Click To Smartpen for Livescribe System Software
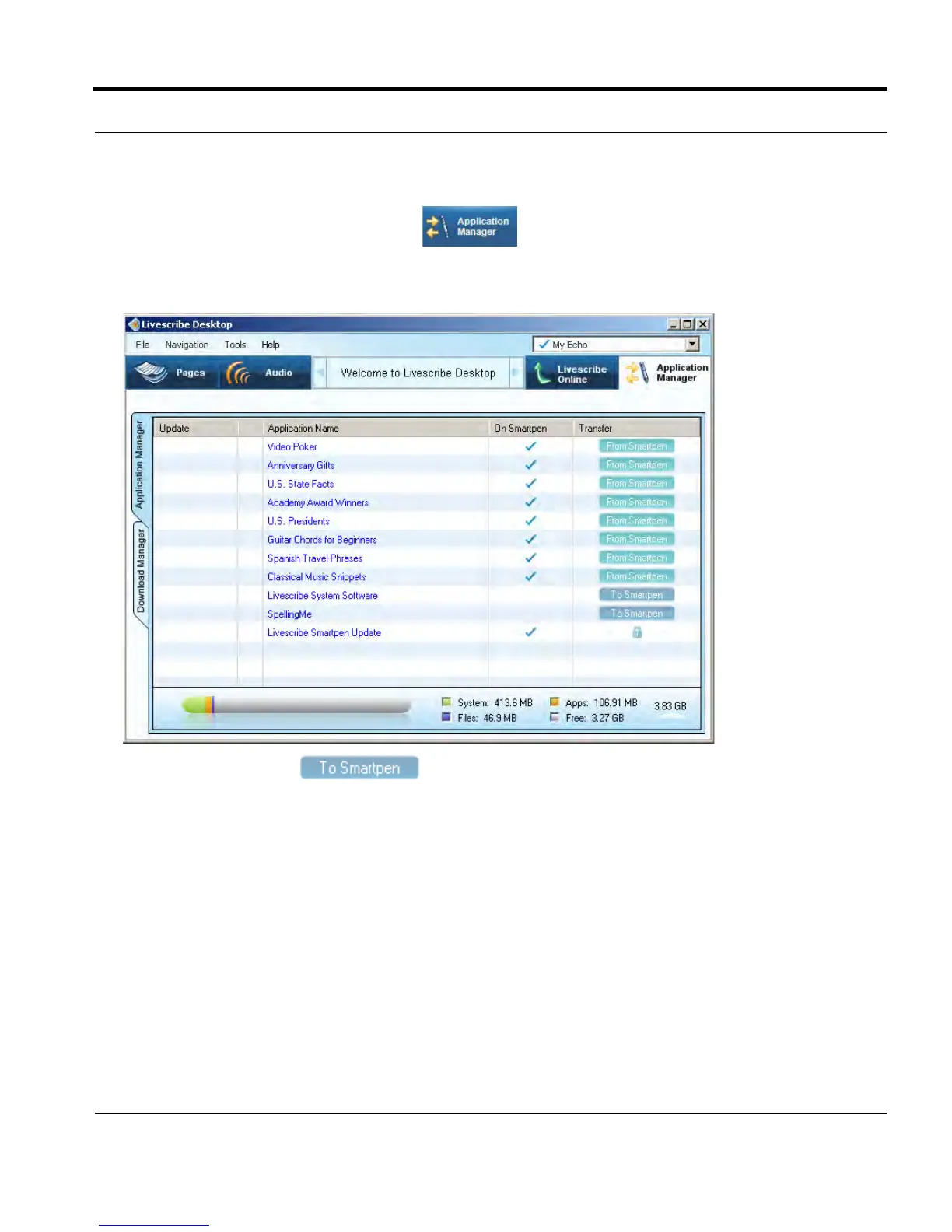Viewport: 952px width, 1232px height. click(636, 595)
